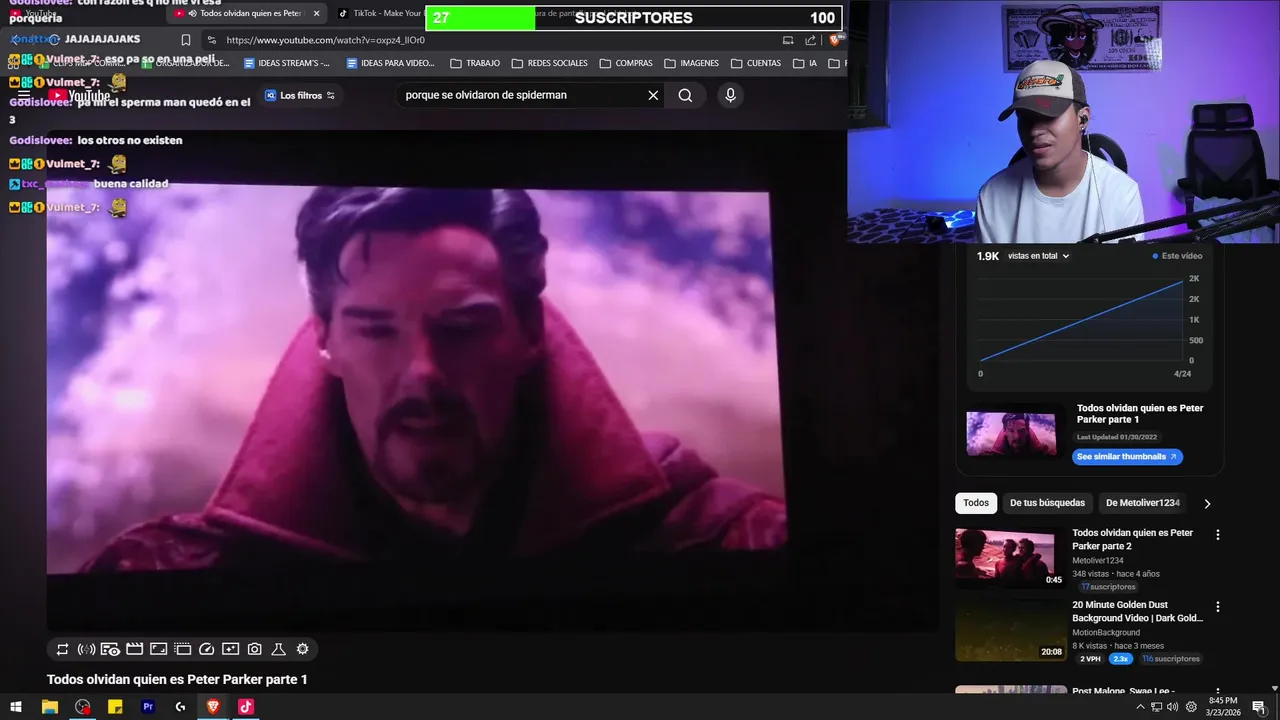Click the dotted-top window pop-out icon

point(182,649)
